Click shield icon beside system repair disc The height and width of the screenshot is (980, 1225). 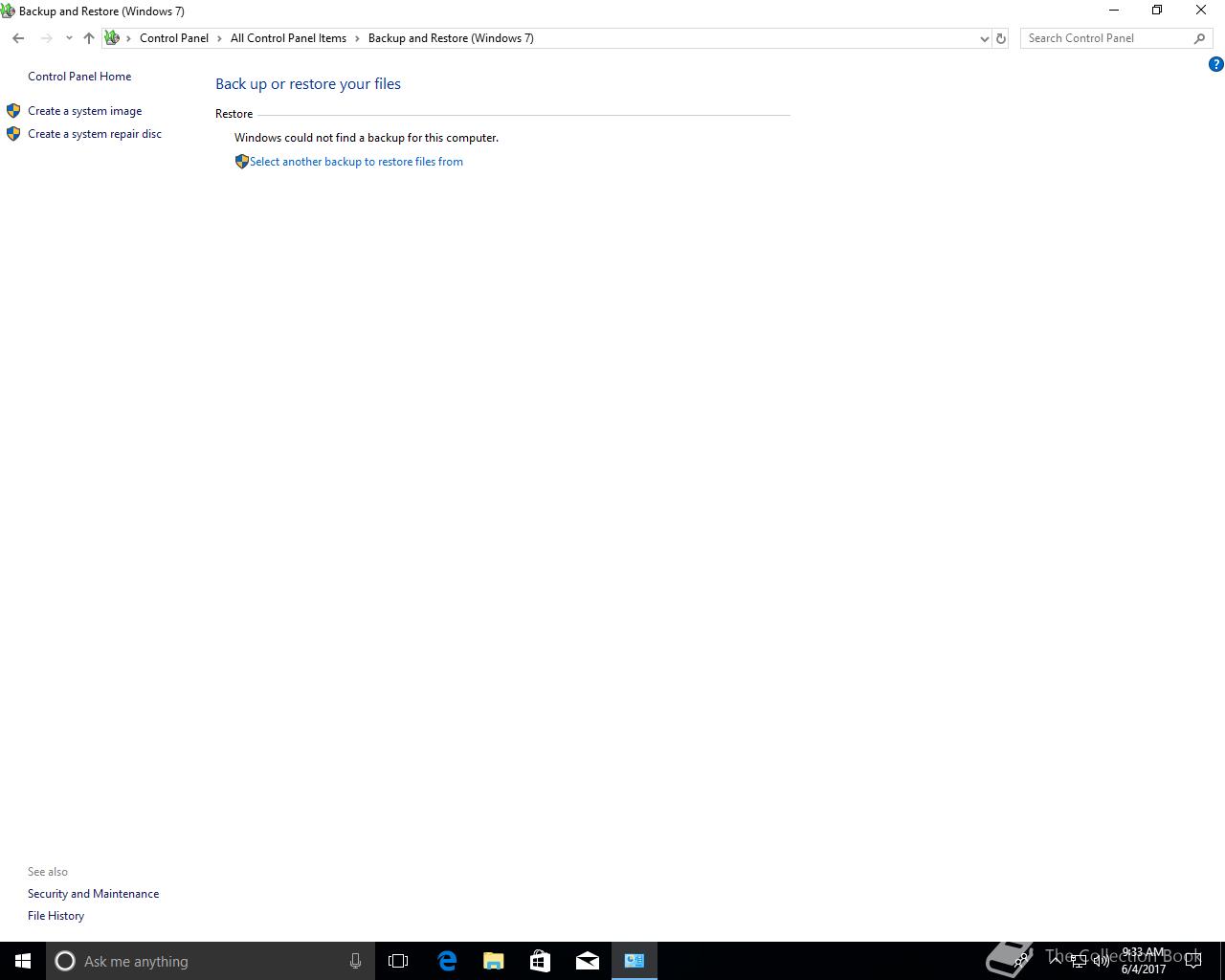coord(13,134)
